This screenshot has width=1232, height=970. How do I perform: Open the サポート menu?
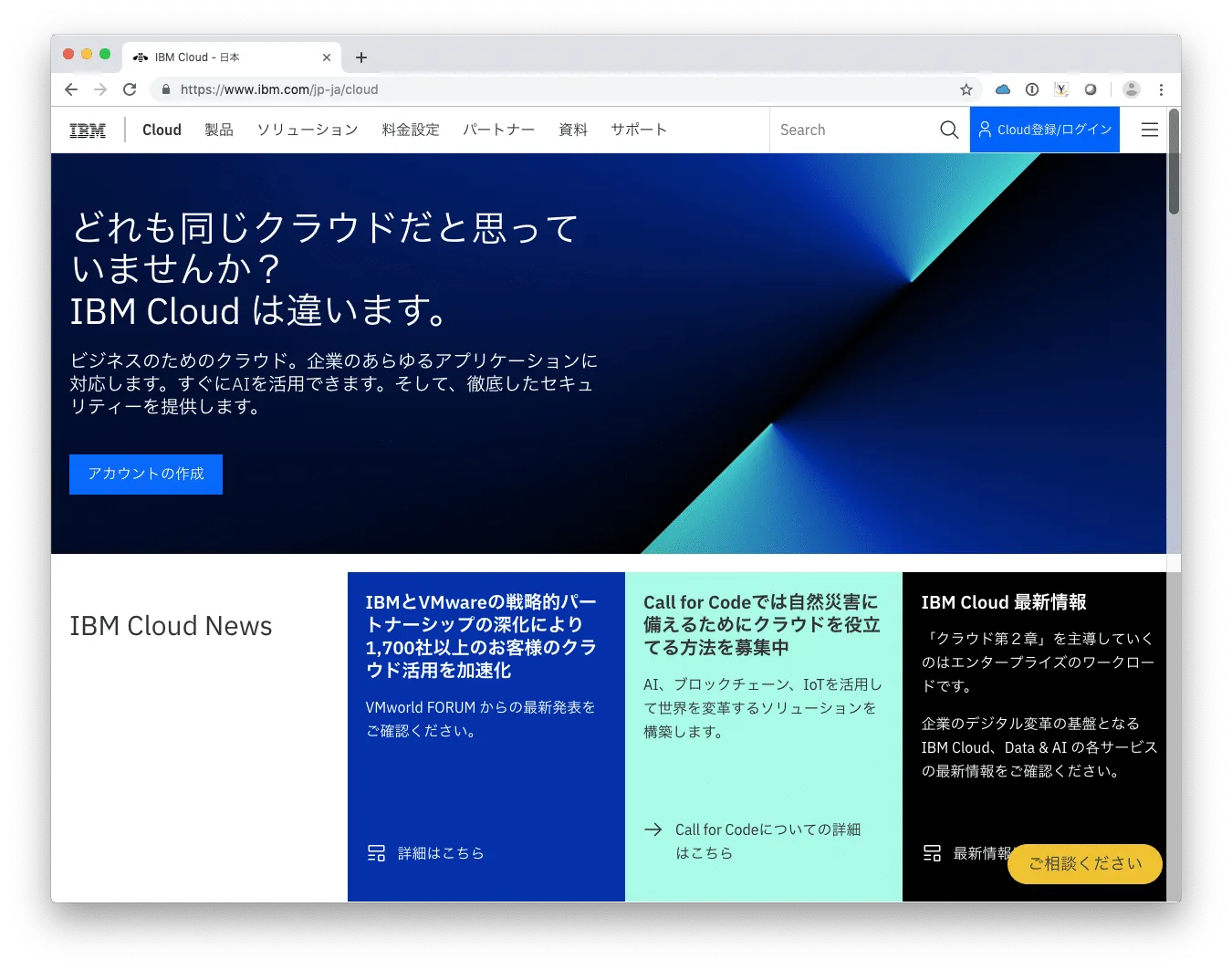[x=639, y=130]
